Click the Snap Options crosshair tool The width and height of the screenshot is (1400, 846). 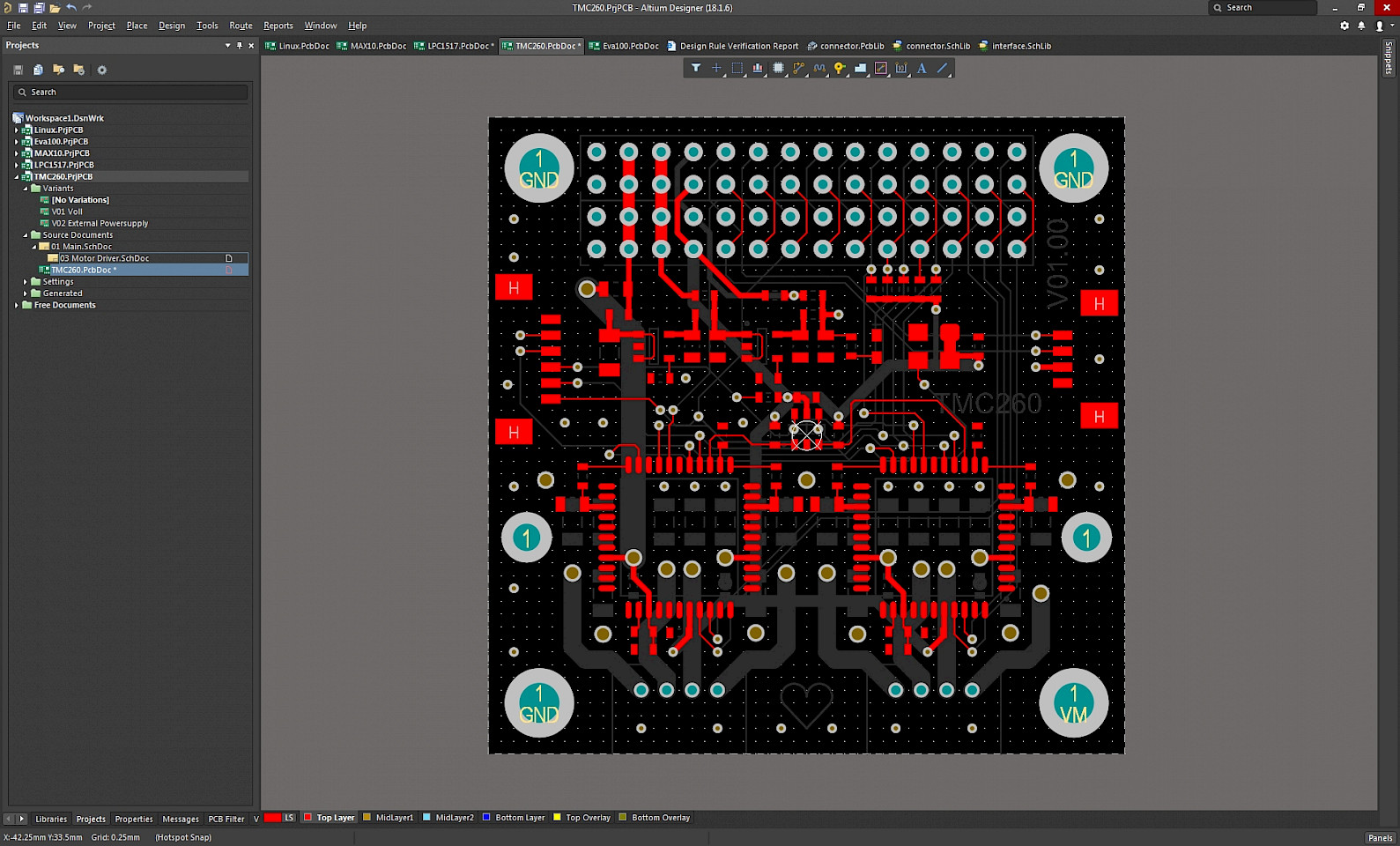[x=716, y=68]
